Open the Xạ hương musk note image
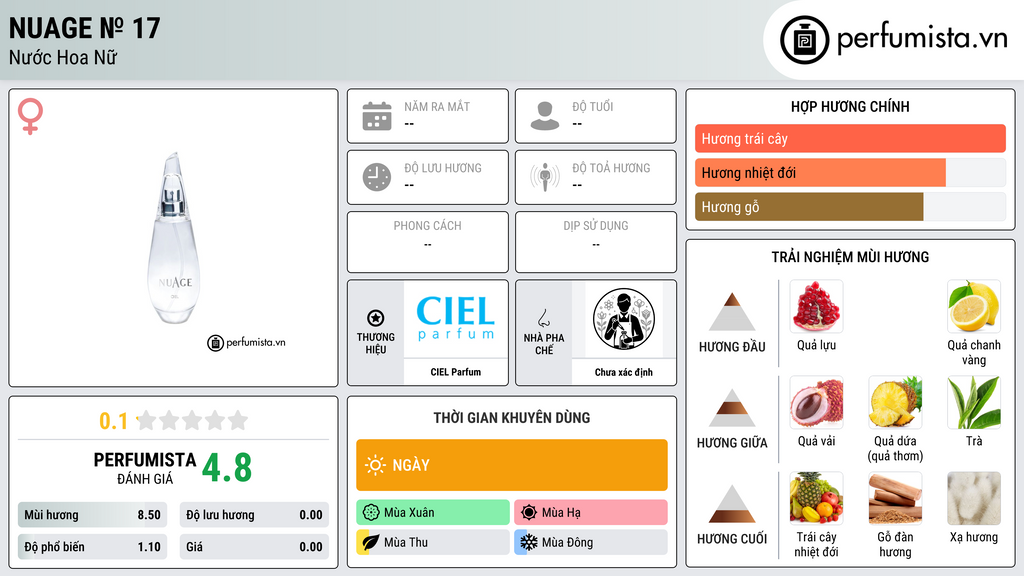 pyautogui.click(x=974, y=498)
